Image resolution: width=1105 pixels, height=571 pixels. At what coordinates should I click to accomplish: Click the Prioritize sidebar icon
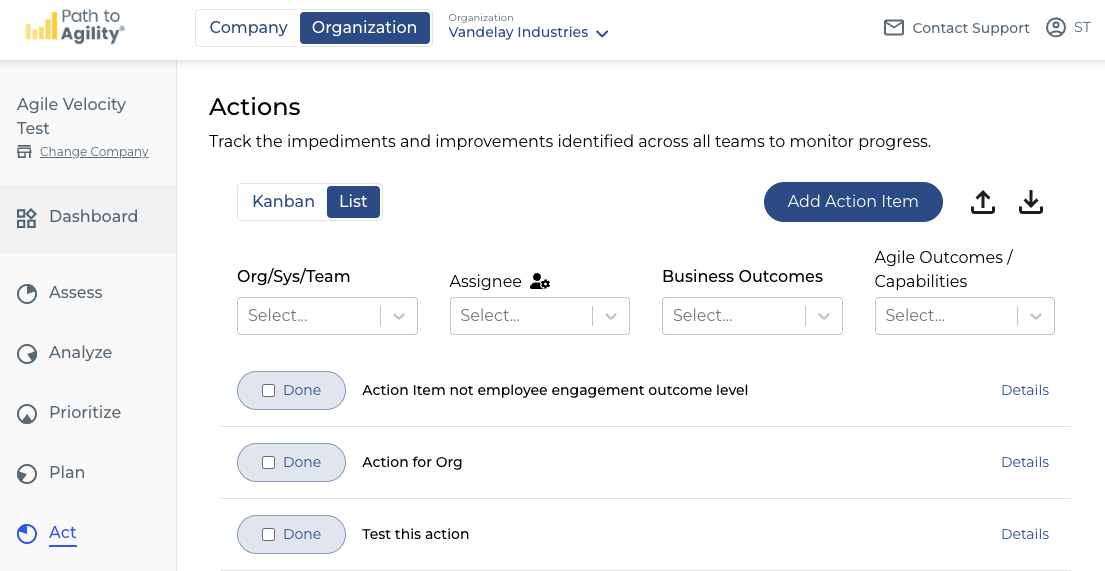tap(27, 413)
